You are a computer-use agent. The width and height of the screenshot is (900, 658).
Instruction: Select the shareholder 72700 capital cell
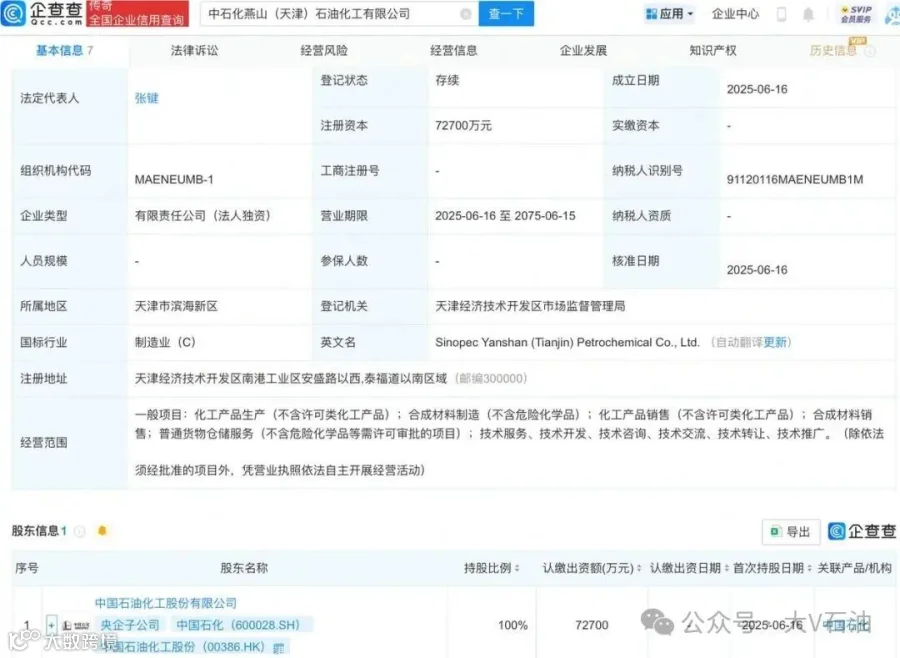coord(592,625)
